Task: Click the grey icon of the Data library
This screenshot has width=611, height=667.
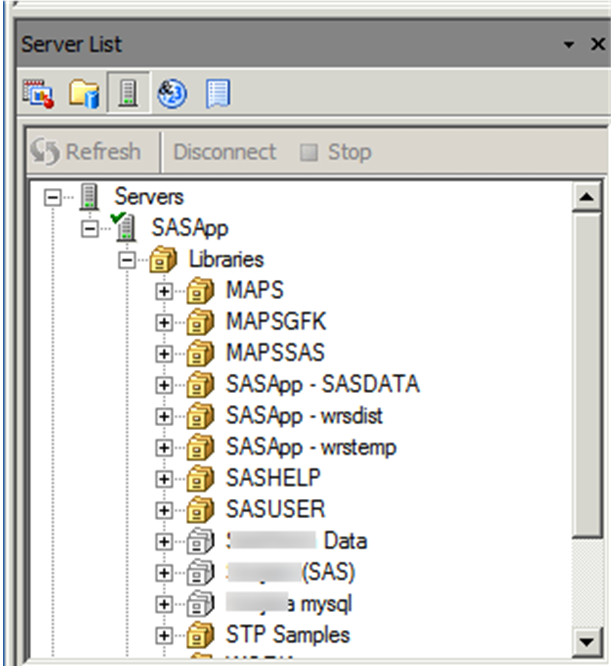Action: (x=200, y=541)
